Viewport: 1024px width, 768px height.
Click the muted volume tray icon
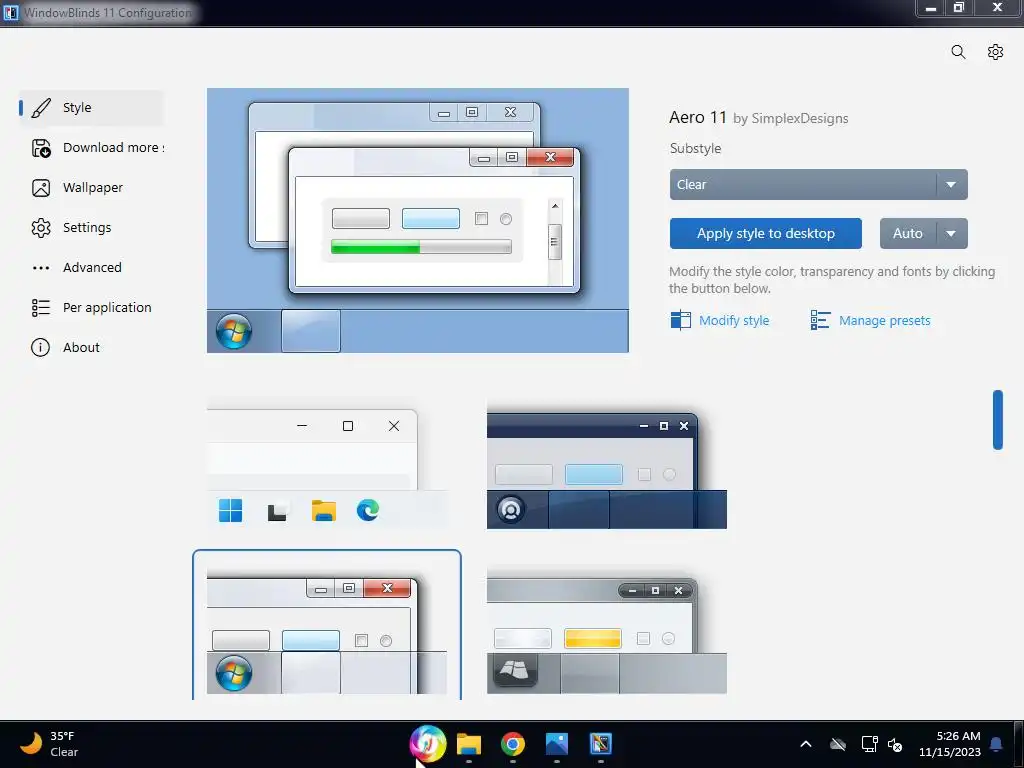click(x=895, y=744)
